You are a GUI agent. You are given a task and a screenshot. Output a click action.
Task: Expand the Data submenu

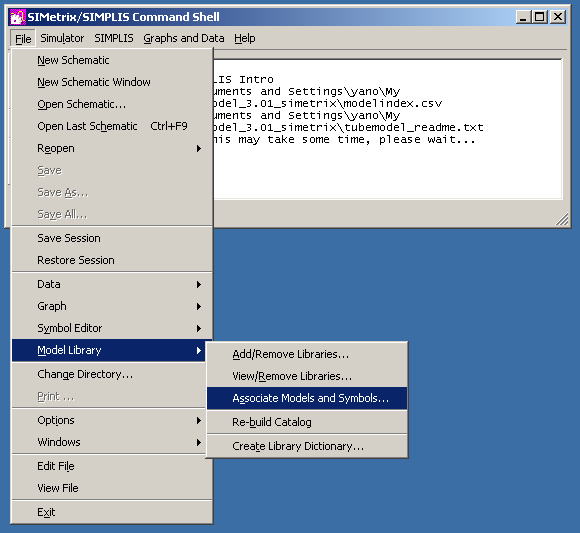[x=112, y=284]
